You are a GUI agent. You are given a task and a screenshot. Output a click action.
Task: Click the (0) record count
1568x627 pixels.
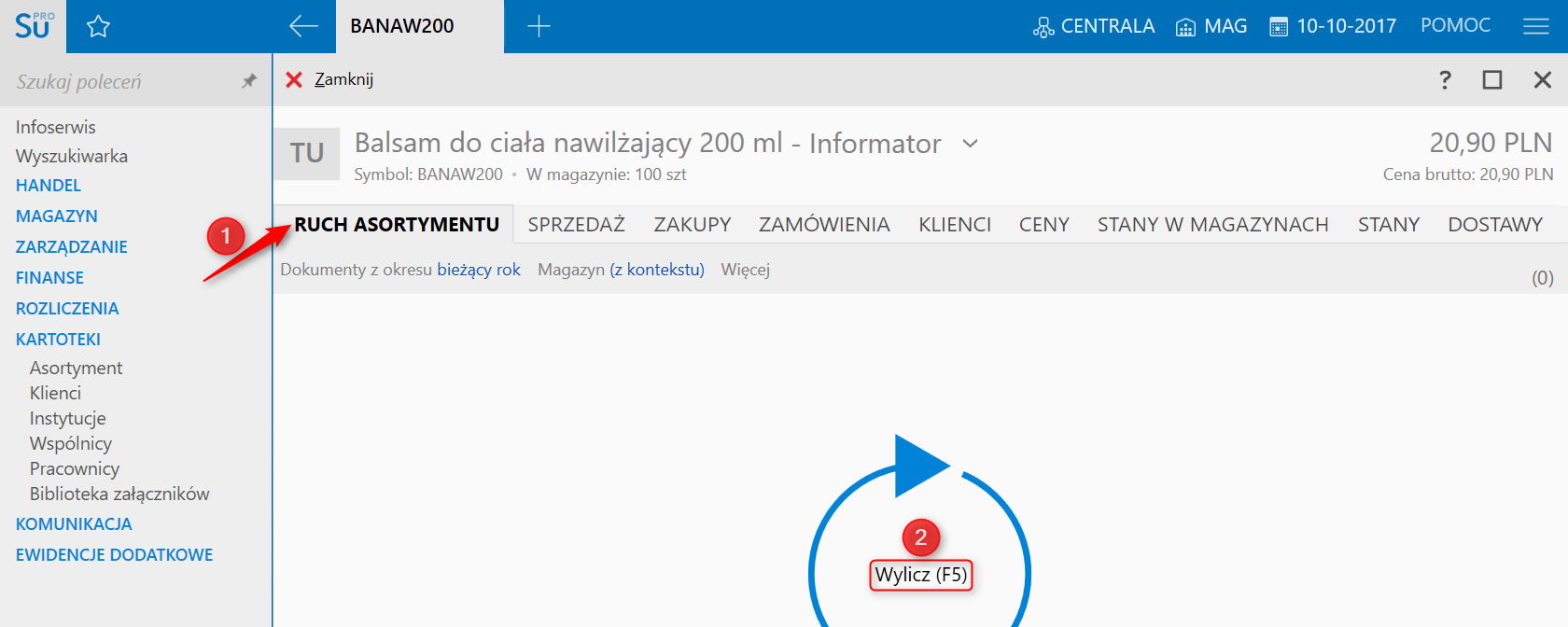coord(1542,278)
